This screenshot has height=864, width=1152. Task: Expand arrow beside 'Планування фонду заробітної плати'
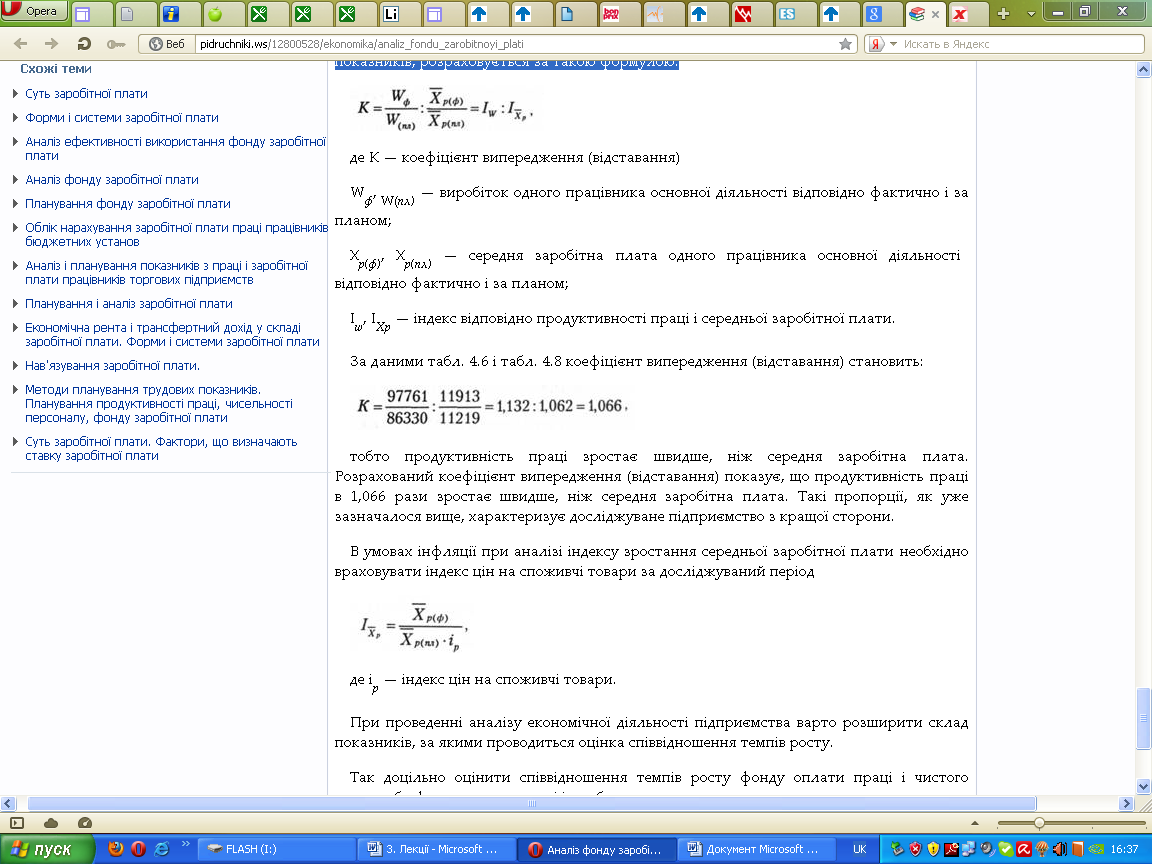coord(15,204)
